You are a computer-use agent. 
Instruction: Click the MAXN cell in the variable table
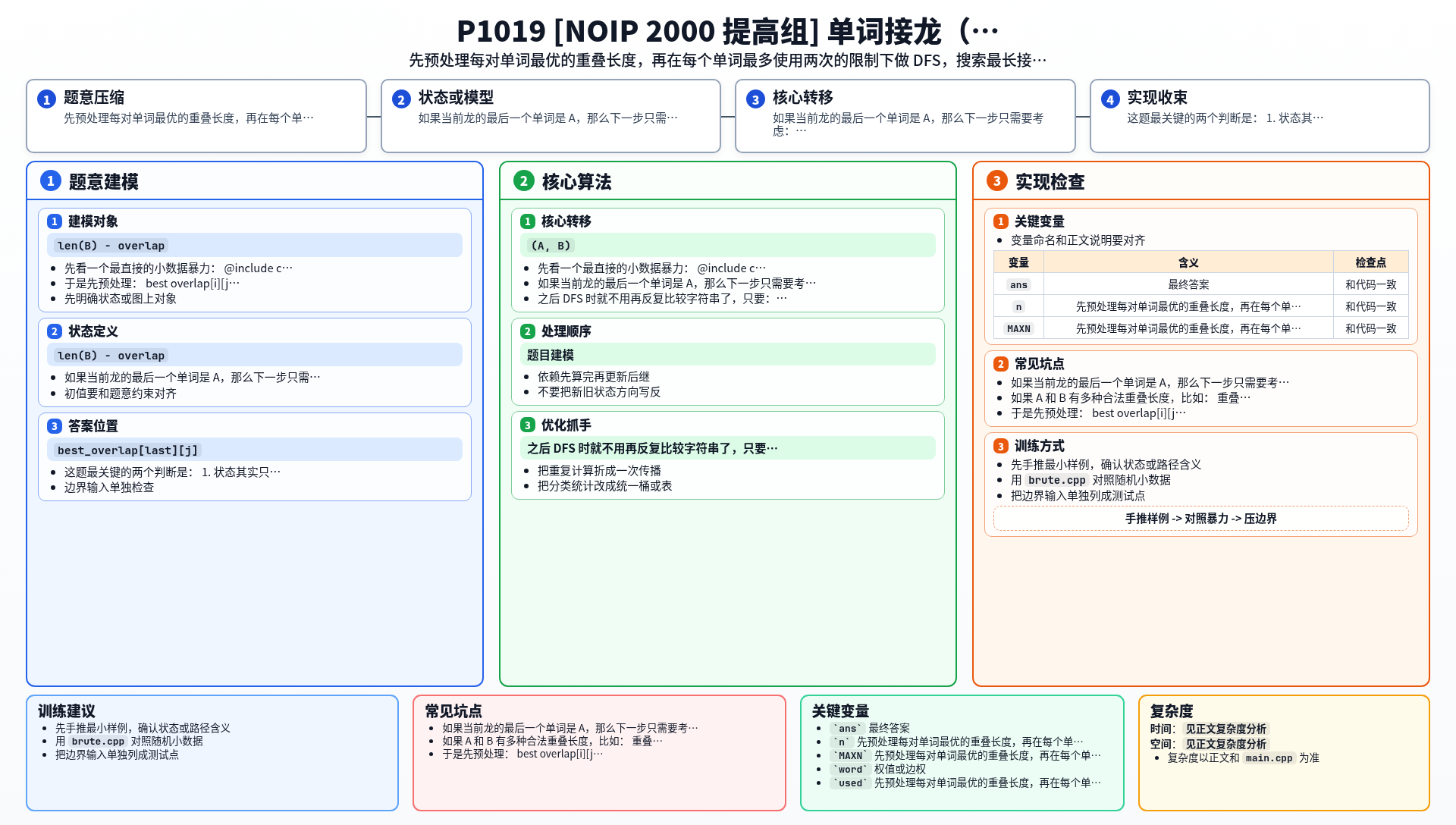click(1018, 329)
